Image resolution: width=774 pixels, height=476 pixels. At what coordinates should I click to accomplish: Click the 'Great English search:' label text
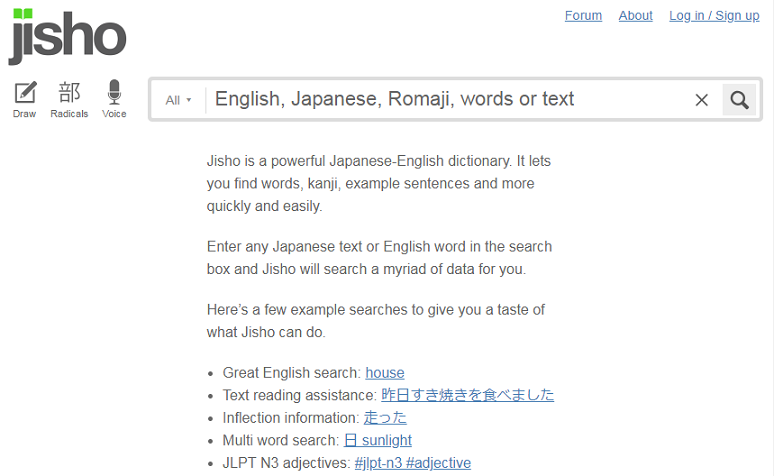pos(292,373)
